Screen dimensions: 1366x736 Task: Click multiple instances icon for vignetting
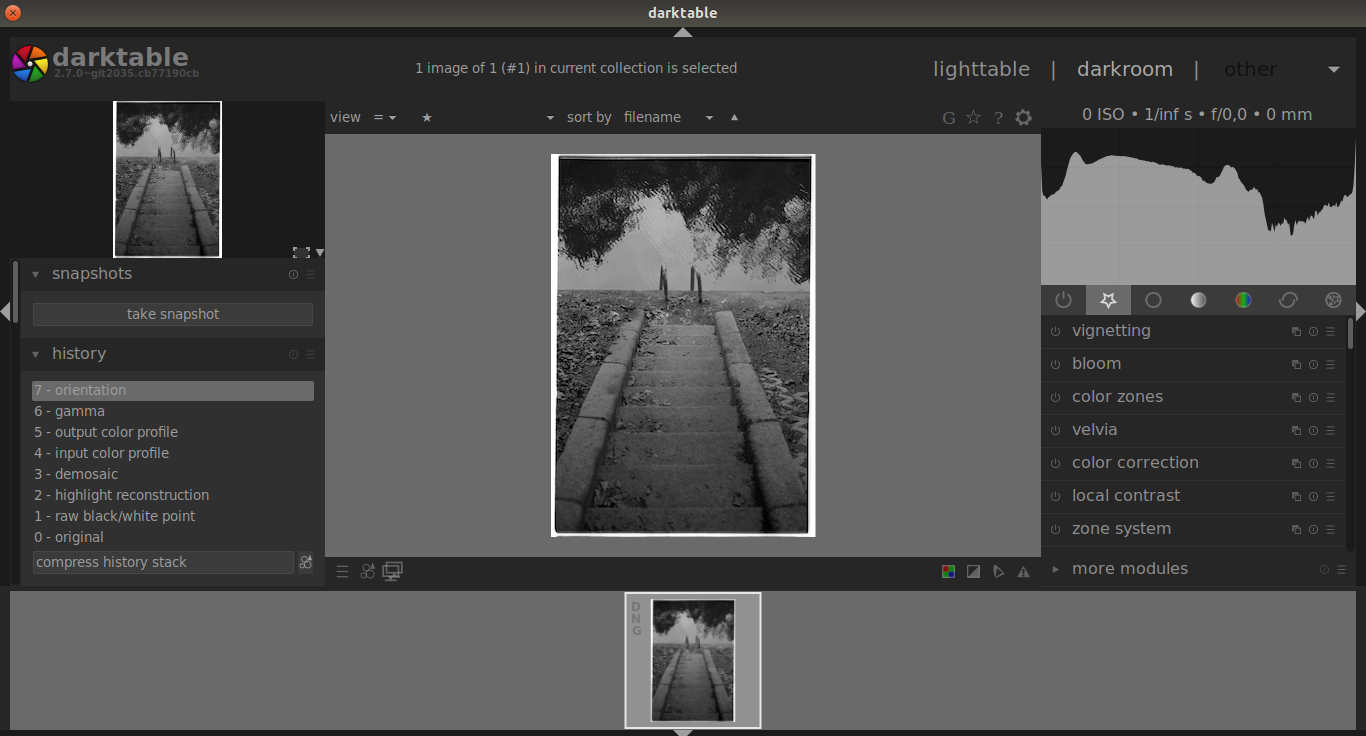(1296, 332)
